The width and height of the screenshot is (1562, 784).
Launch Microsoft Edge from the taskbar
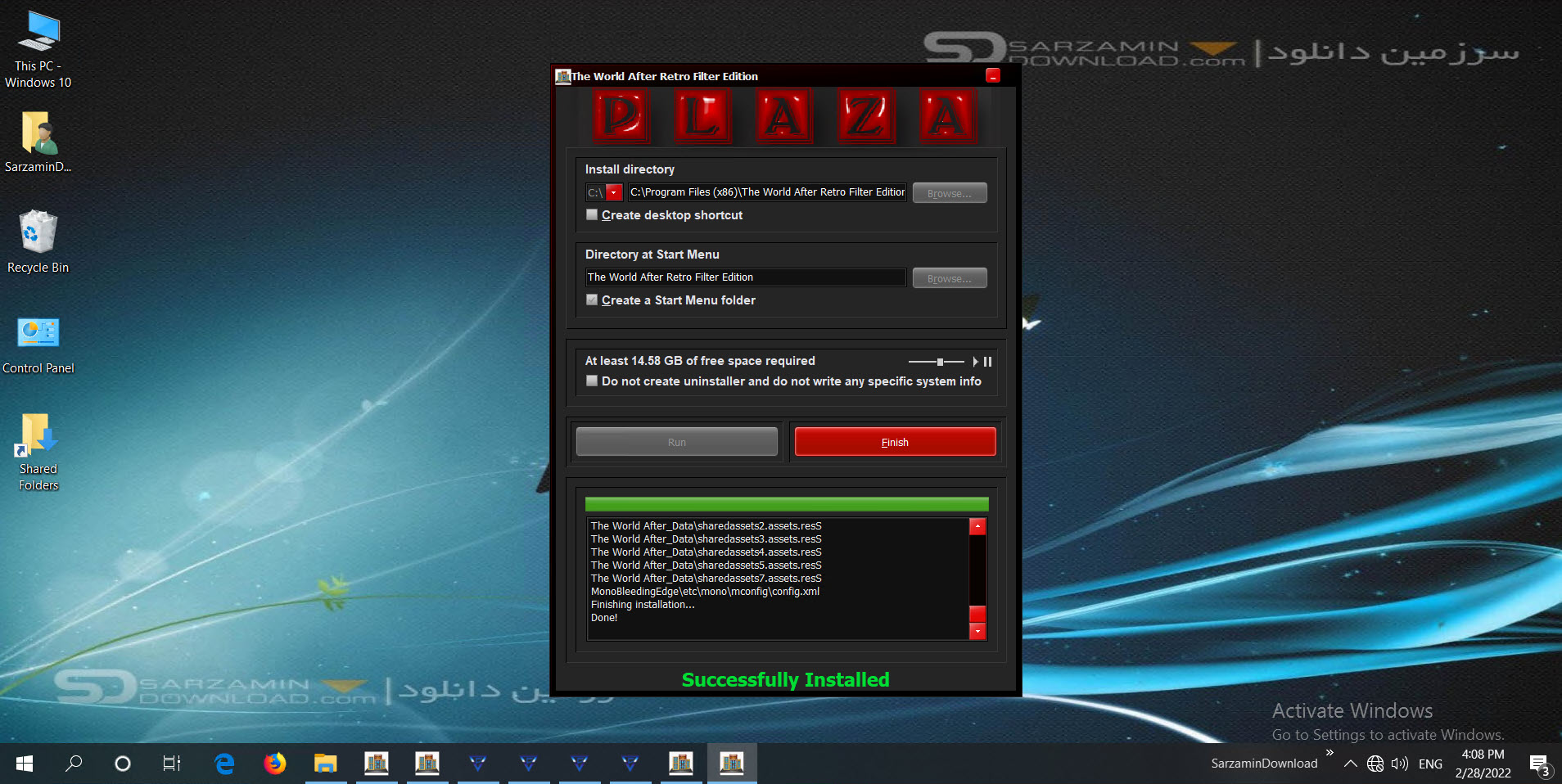[x=224, y=764]
